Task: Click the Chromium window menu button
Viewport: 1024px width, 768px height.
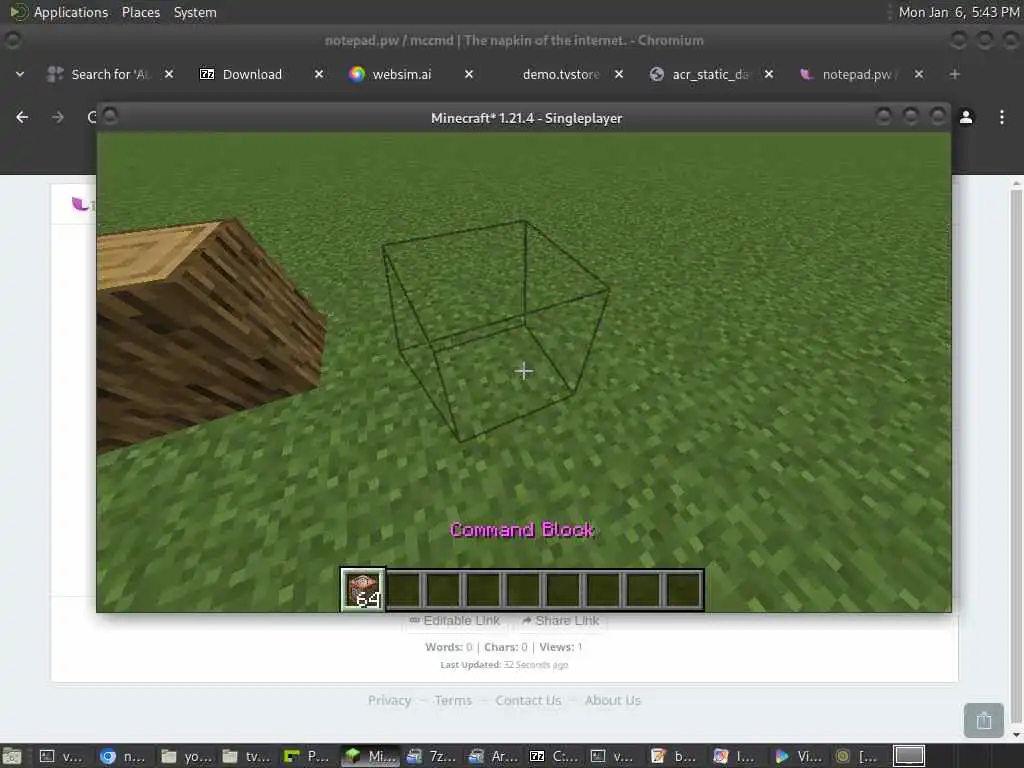Action: 12,40
